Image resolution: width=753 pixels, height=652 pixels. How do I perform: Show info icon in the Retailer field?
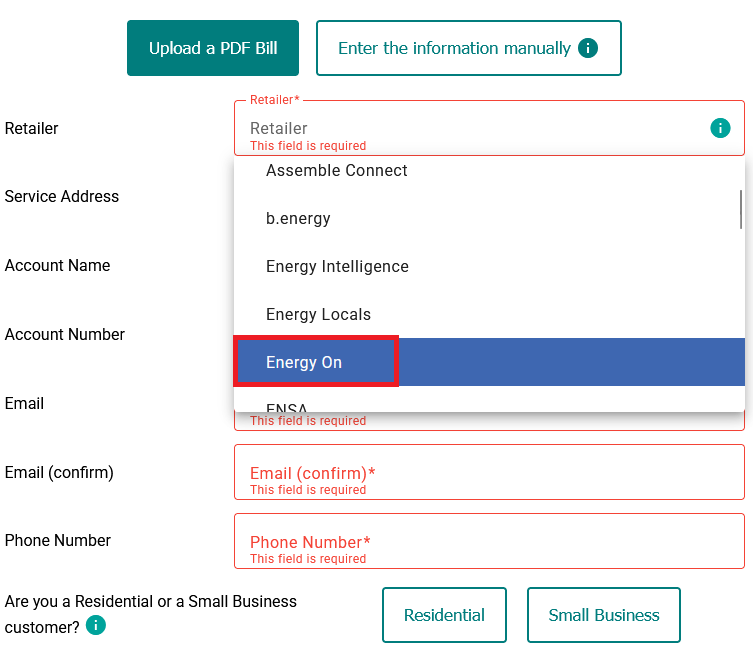tap(720, 128)
